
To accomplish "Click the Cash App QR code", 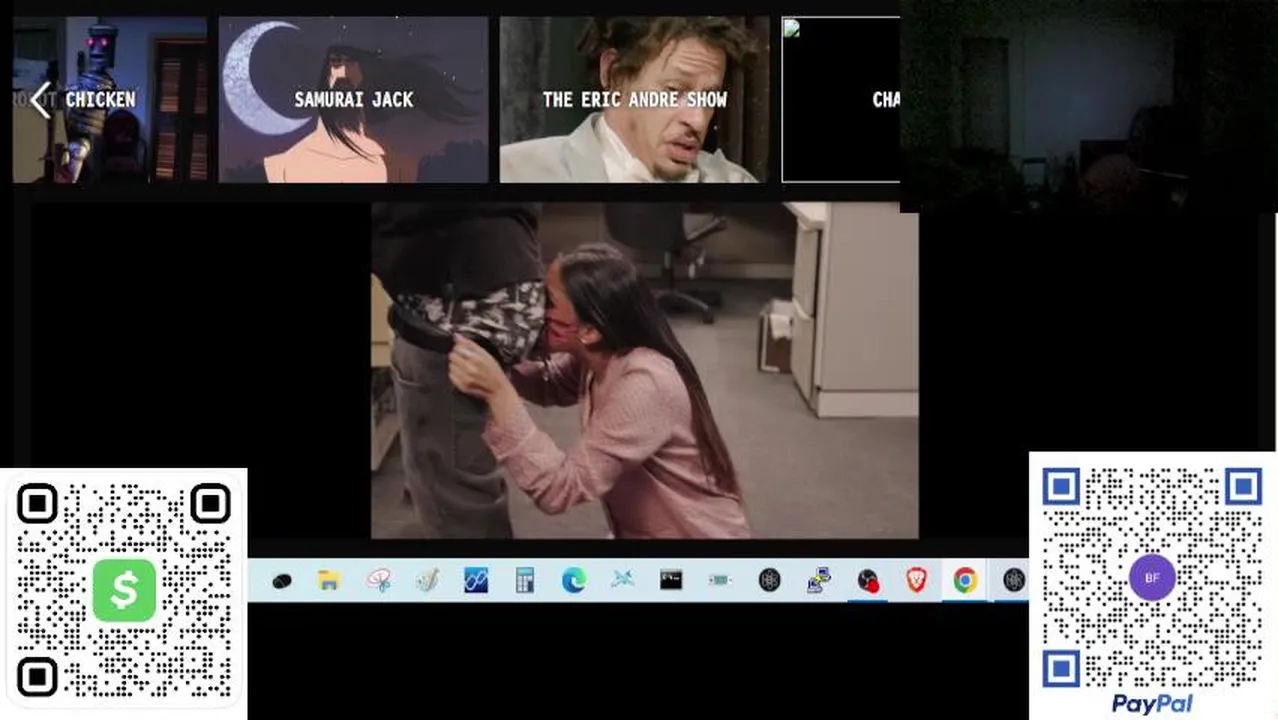I will pyautogui.click(x=123, y=591).
